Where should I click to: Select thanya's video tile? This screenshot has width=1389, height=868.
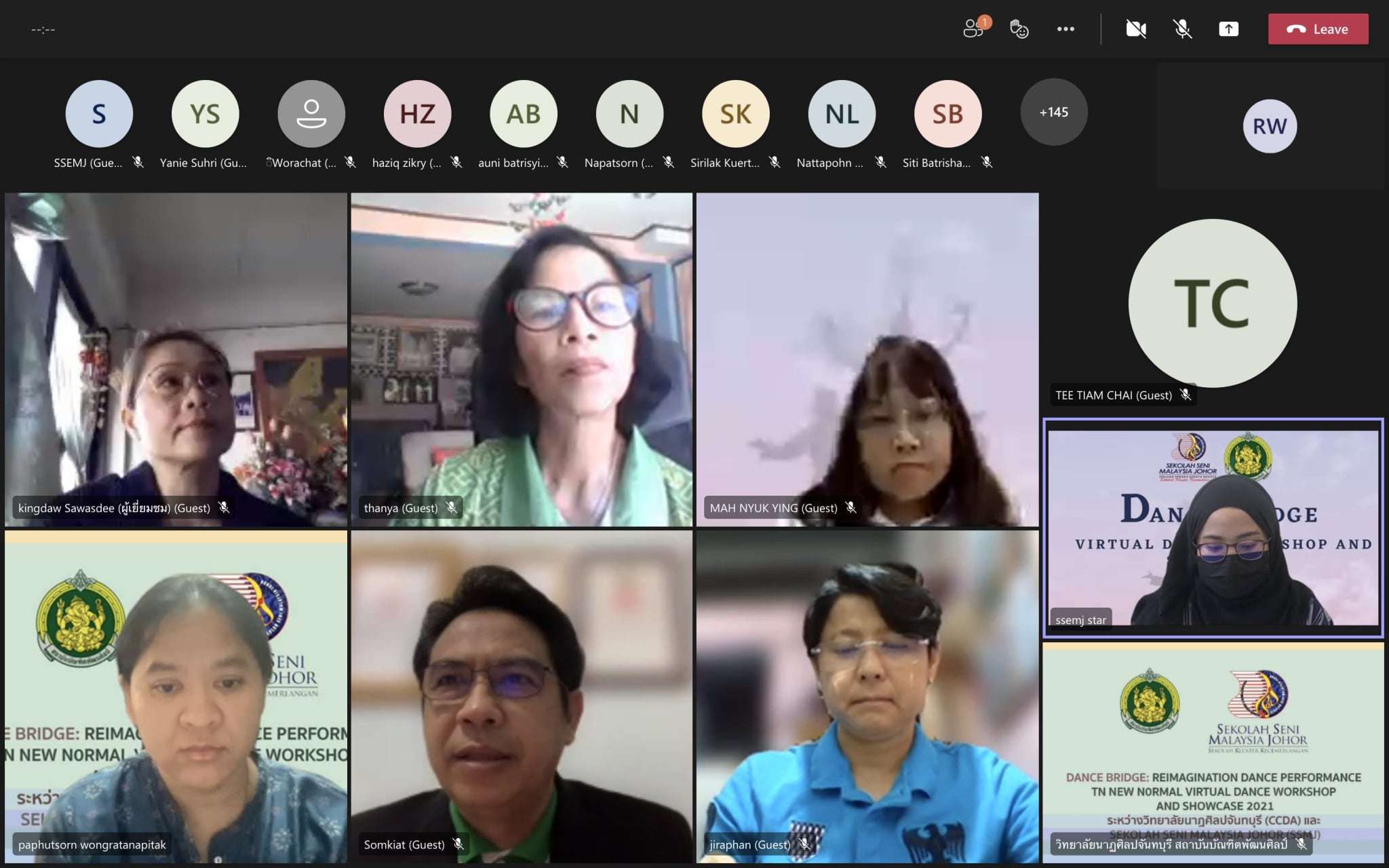pyautogui.click(x=521, y=359)
